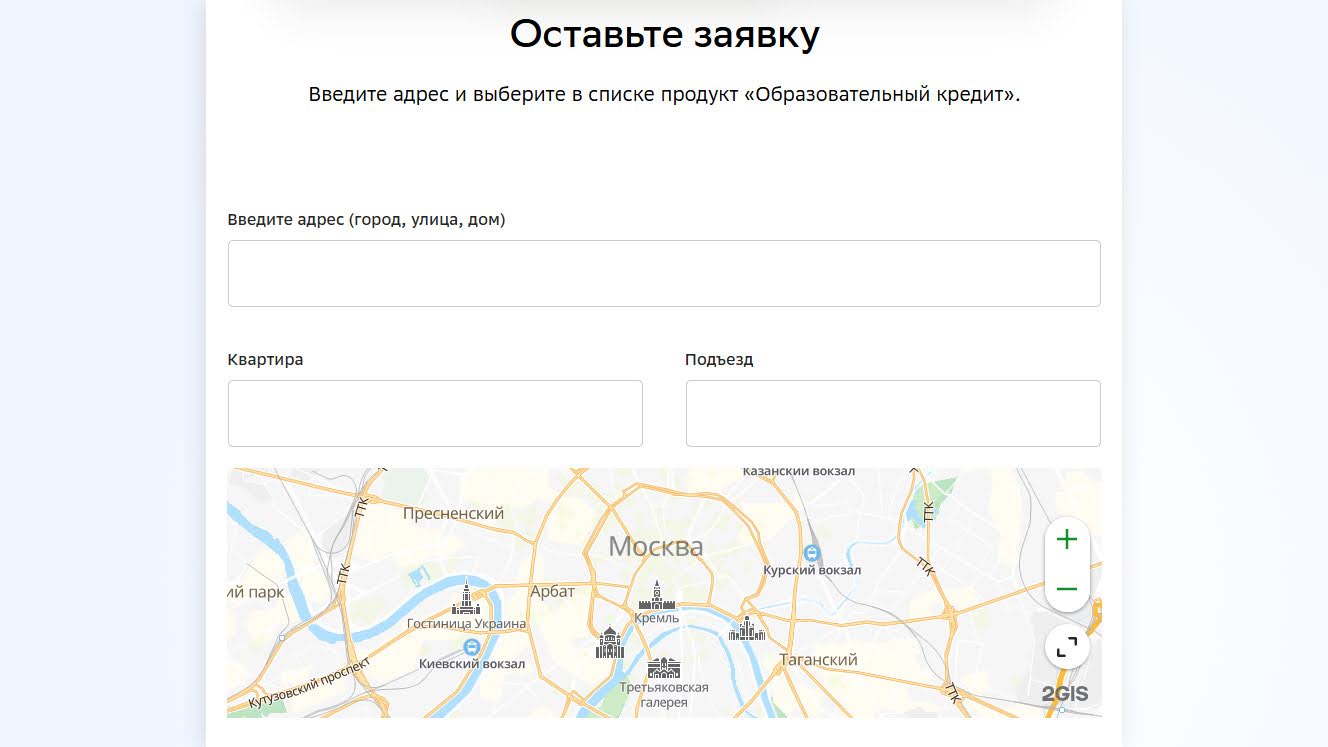Click the Кутузовский проспект street label
The width and height of the screenshot is (1328, 747).
pos(310,682)
